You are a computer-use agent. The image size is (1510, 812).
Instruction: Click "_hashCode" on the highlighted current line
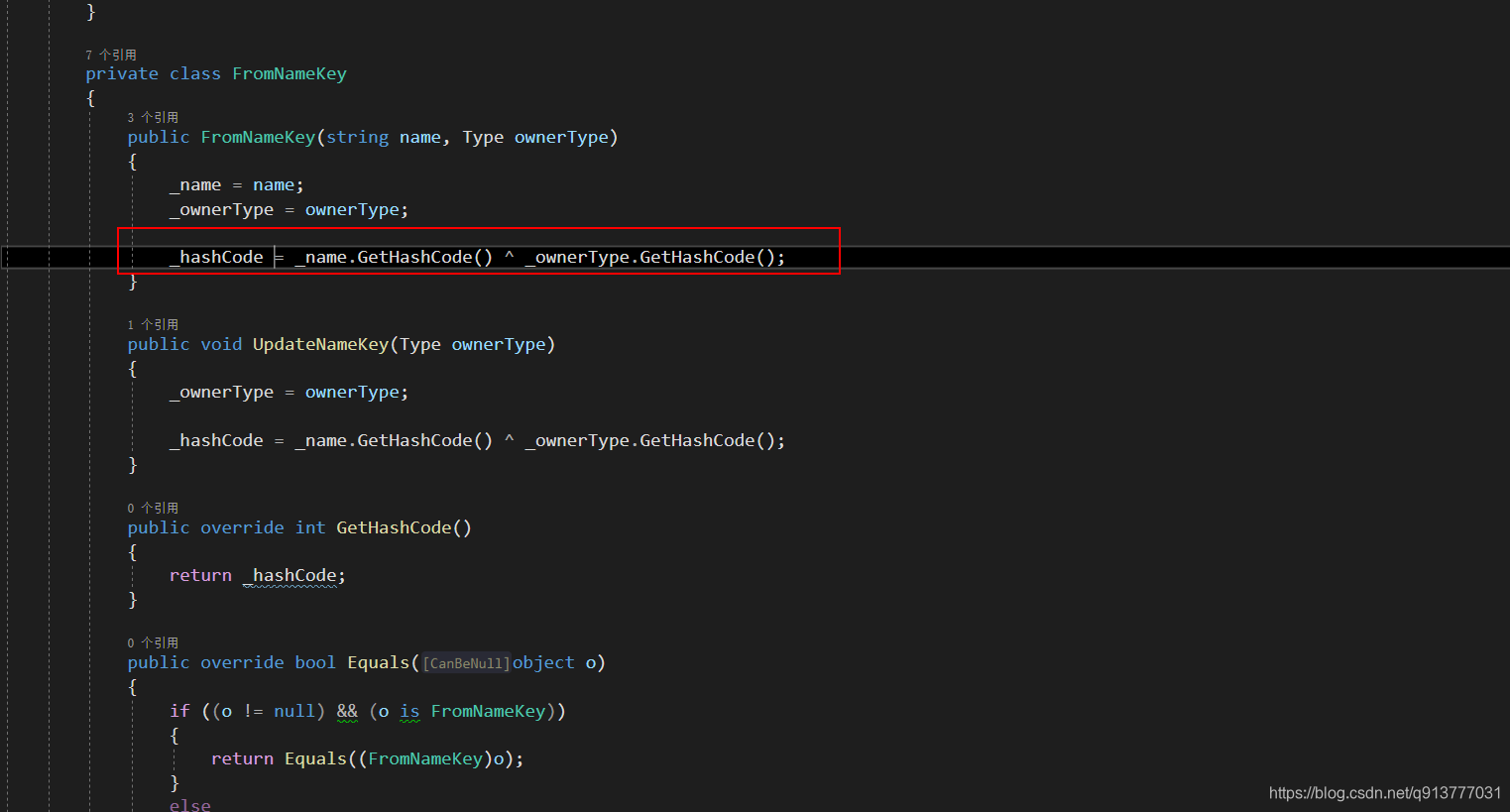point(216,257)
